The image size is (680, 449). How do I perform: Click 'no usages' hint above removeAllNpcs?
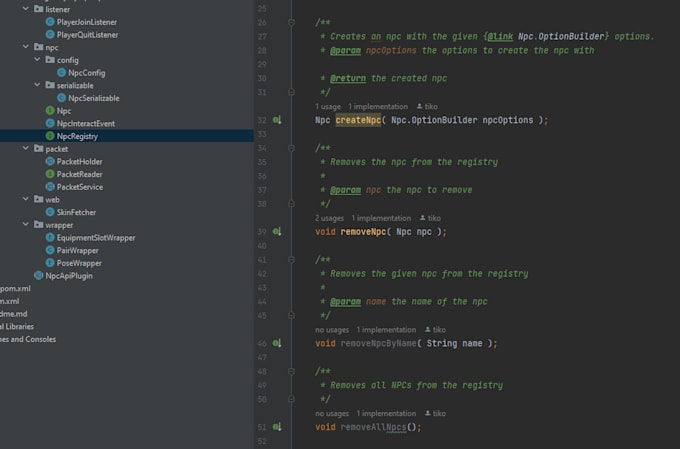click(332, 414)
